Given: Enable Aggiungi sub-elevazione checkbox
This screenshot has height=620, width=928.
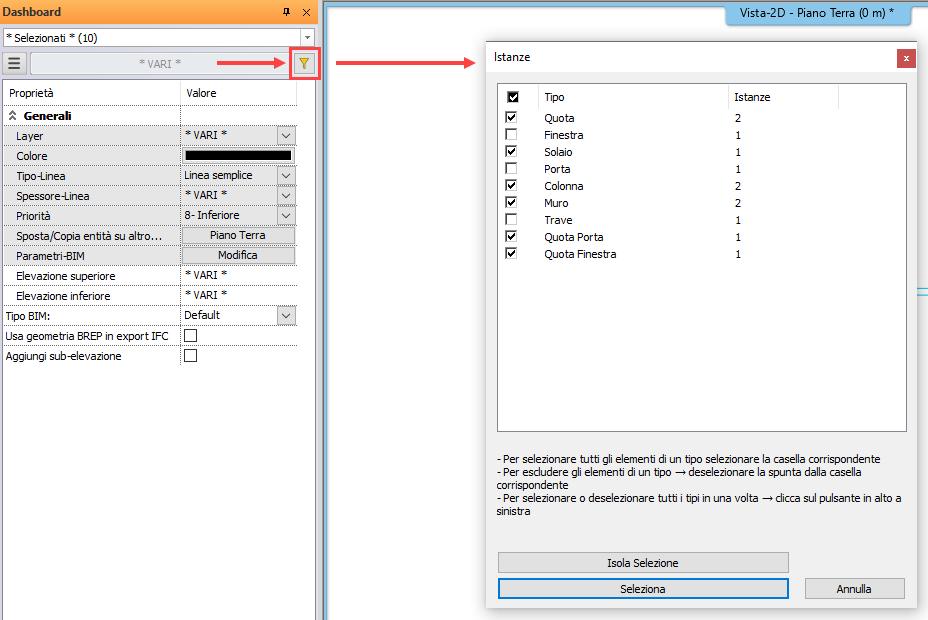Looking at the screenshot, I should coord(191,356).
